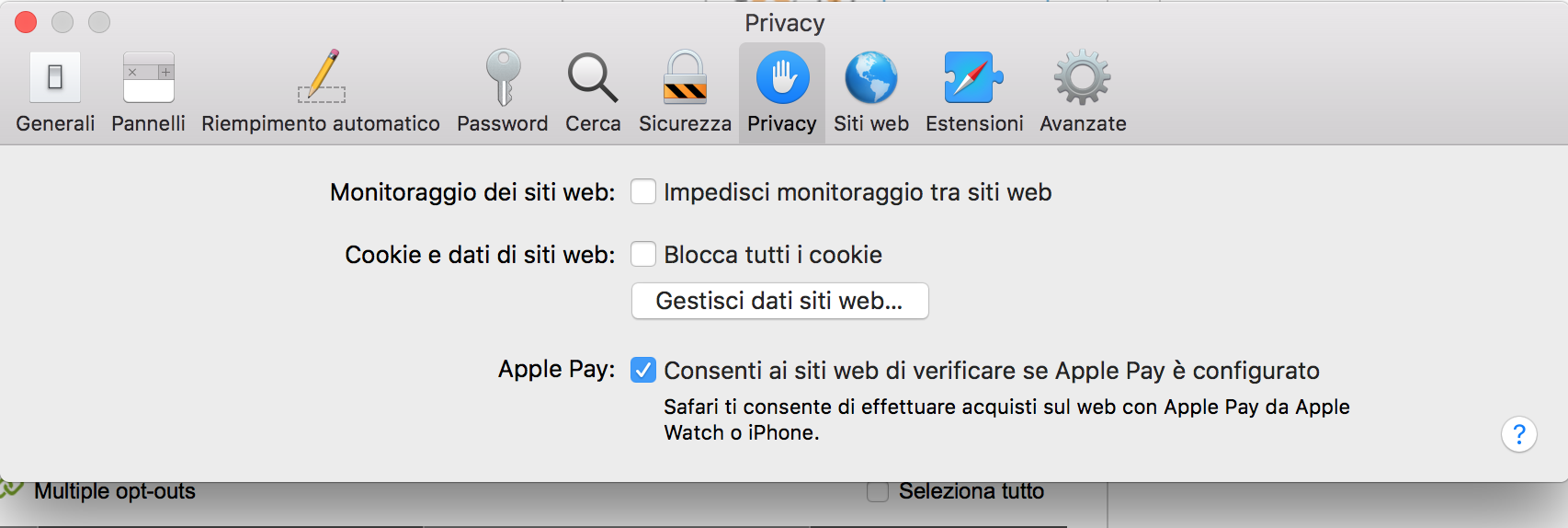Close the Privacy preferences window
Viewport: 1568px width, 528px height.
[x=26, y=22]
